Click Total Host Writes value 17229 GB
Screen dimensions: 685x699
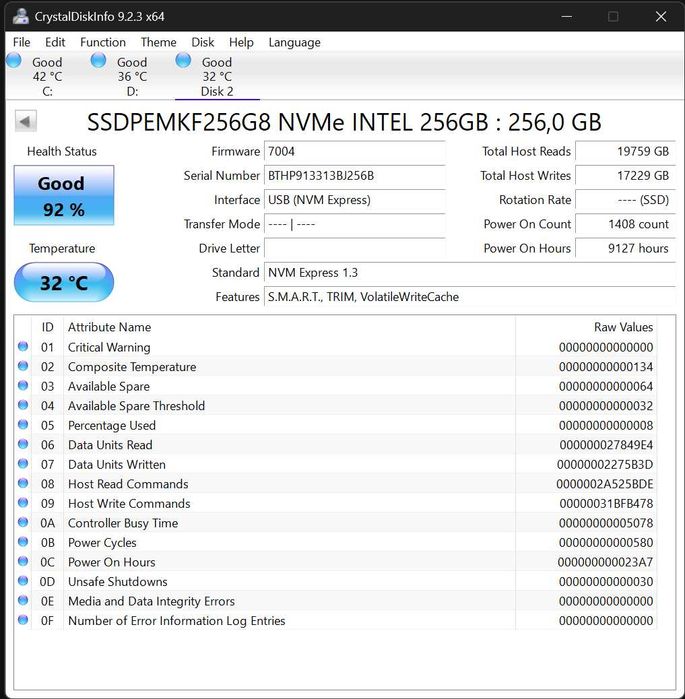(625, 176)
